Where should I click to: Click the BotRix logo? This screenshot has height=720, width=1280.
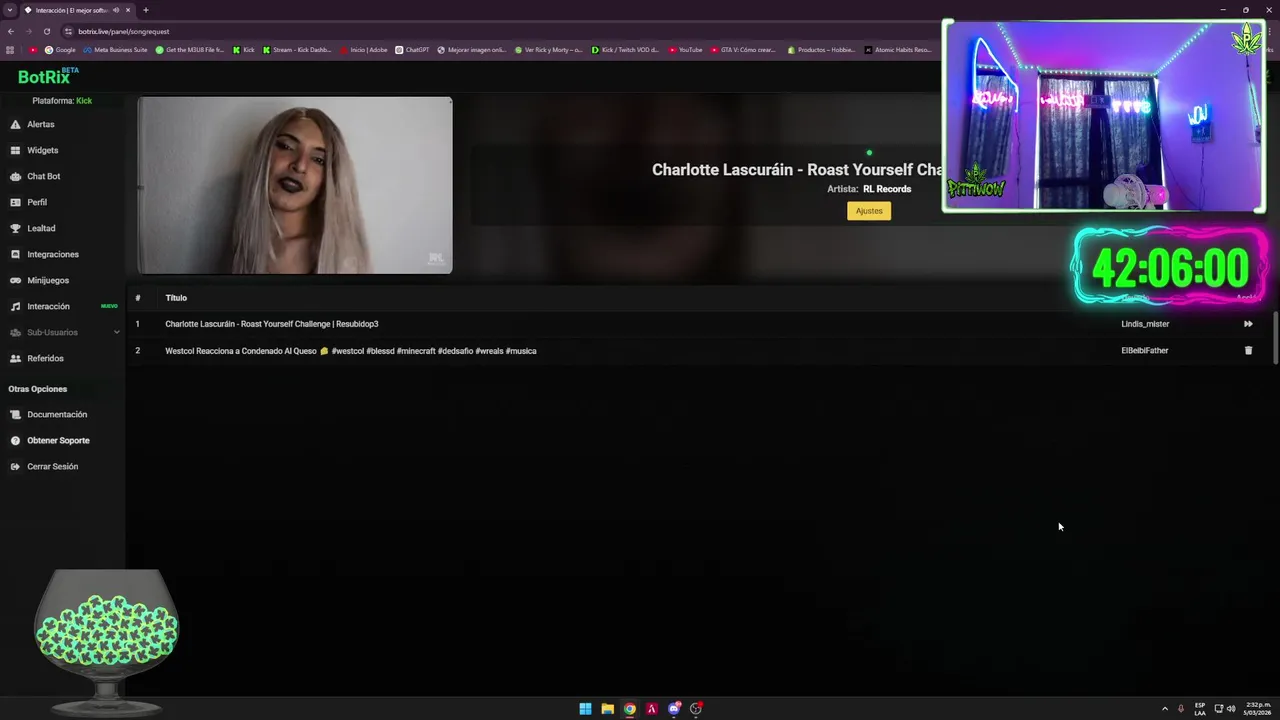pos(47,76)
